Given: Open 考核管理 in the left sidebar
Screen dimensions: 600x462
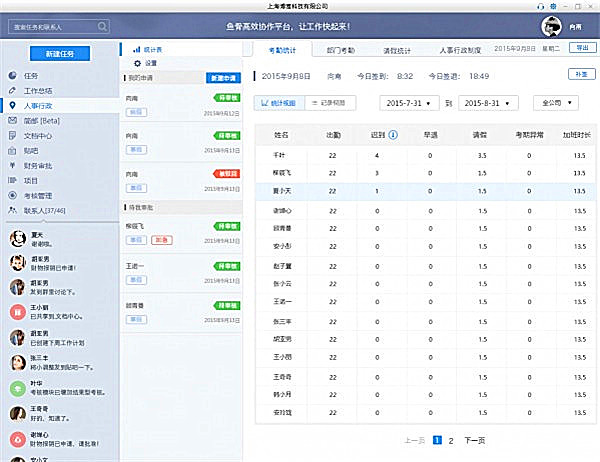Looking at the screenshot, I should coord(37,196).
